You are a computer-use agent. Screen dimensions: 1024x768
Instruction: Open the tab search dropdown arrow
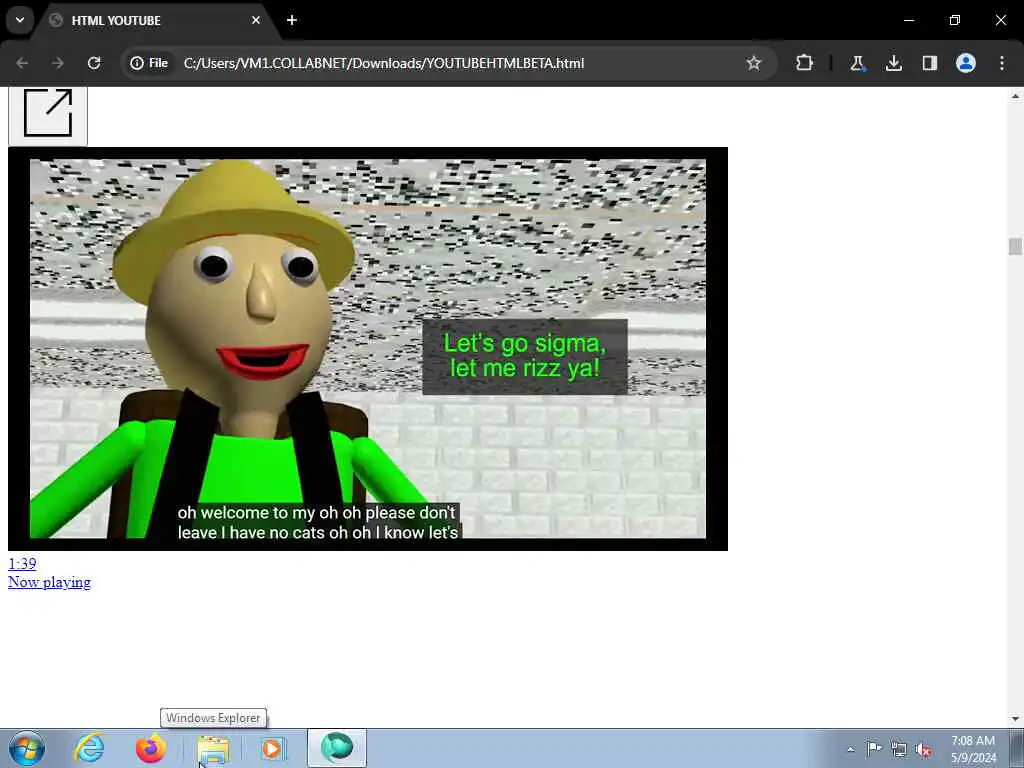tap(20, 20)
